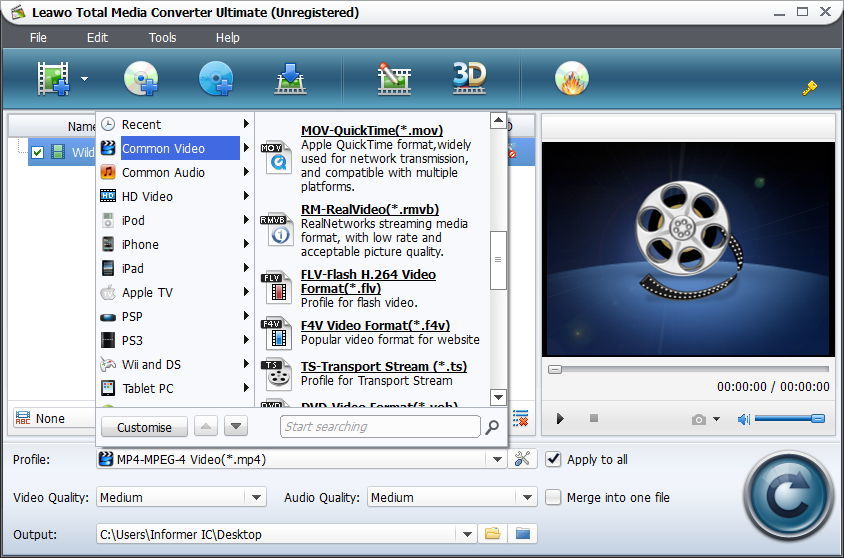This screenshot has height=558, width=844.
Task: Select iPad category
Action: 175,269
